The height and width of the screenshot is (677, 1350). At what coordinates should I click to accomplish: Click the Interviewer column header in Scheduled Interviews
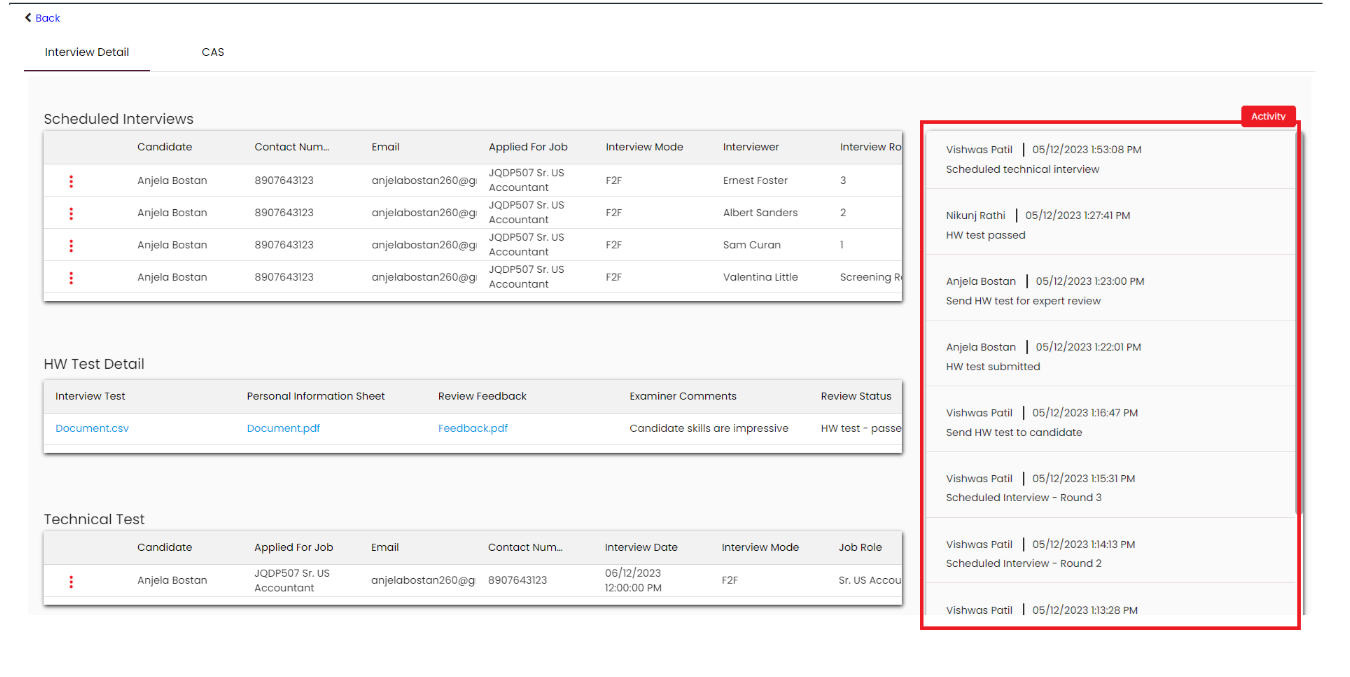click(751, 147)
